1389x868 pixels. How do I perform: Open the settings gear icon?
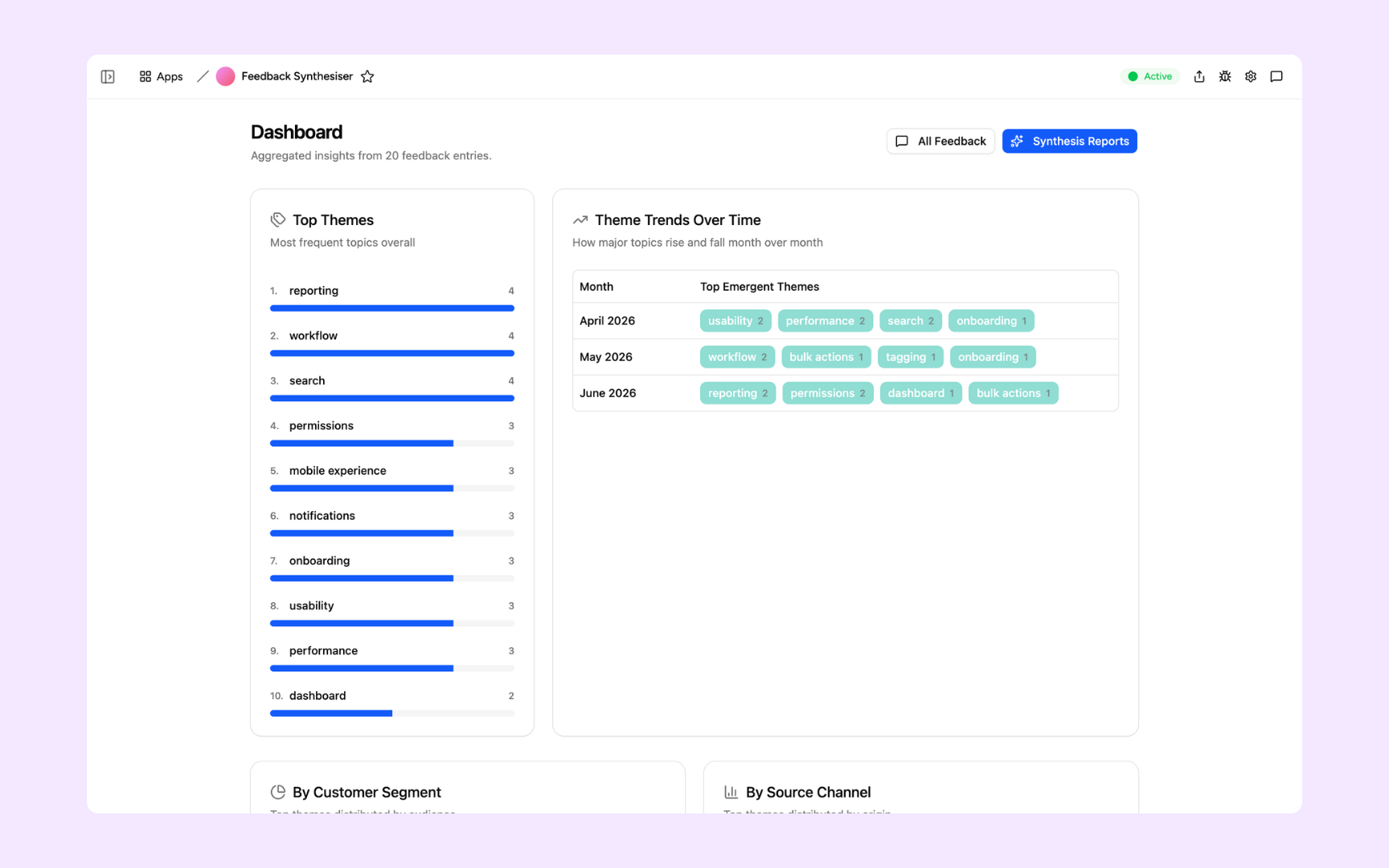click(1251, 76)
